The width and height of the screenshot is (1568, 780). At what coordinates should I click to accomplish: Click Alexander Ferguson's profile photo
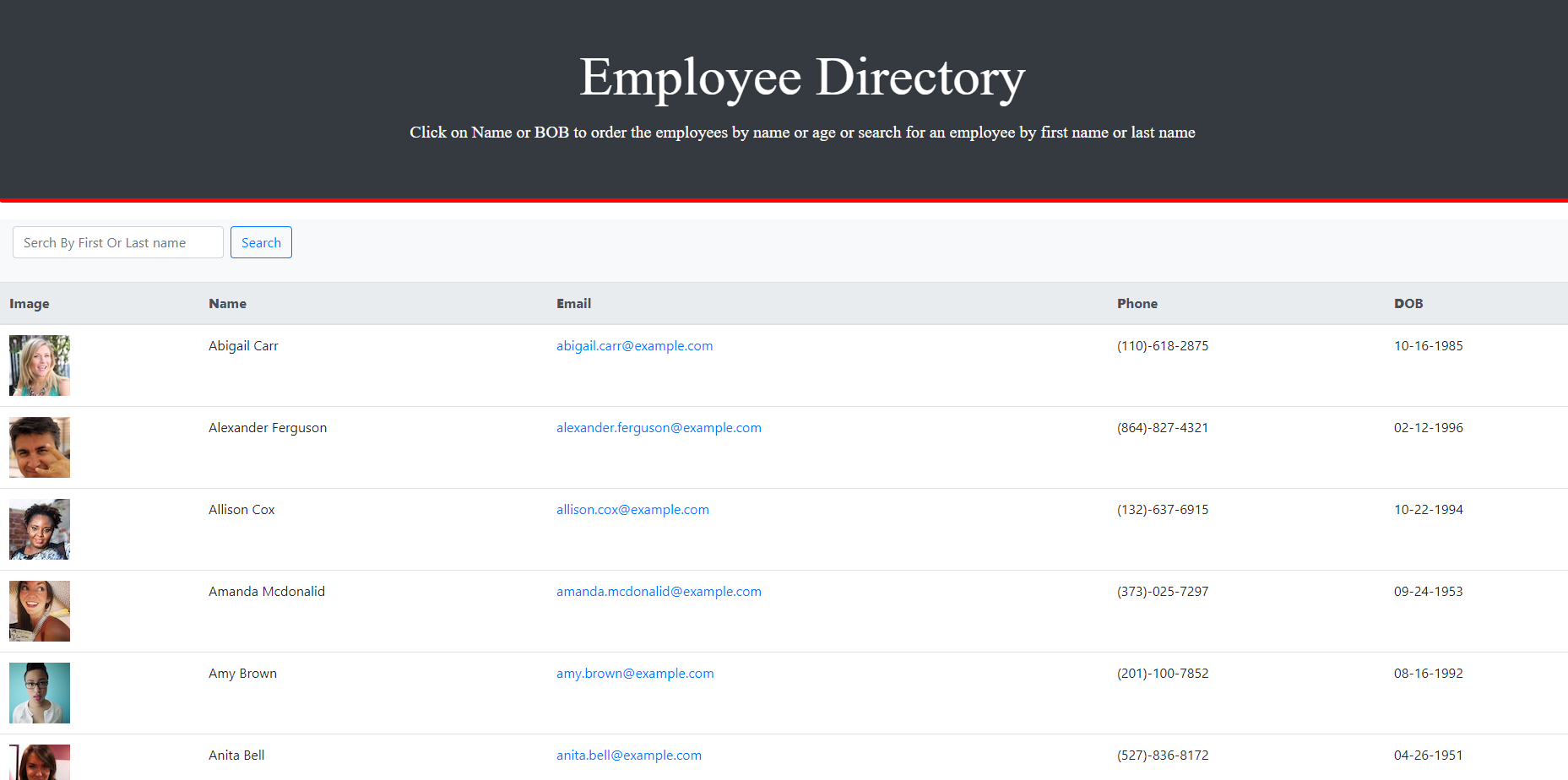(x=39, y=447)
